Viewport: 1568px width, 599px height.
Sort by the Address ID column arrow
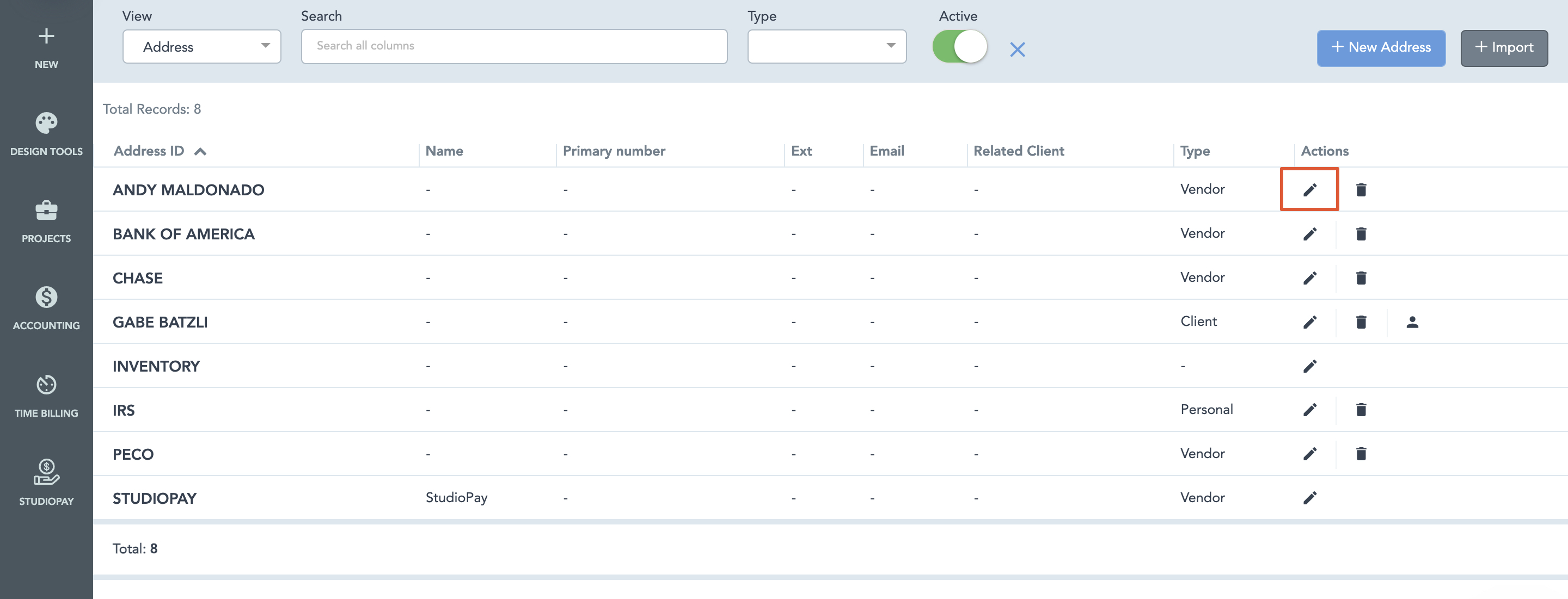coord(200,151)
